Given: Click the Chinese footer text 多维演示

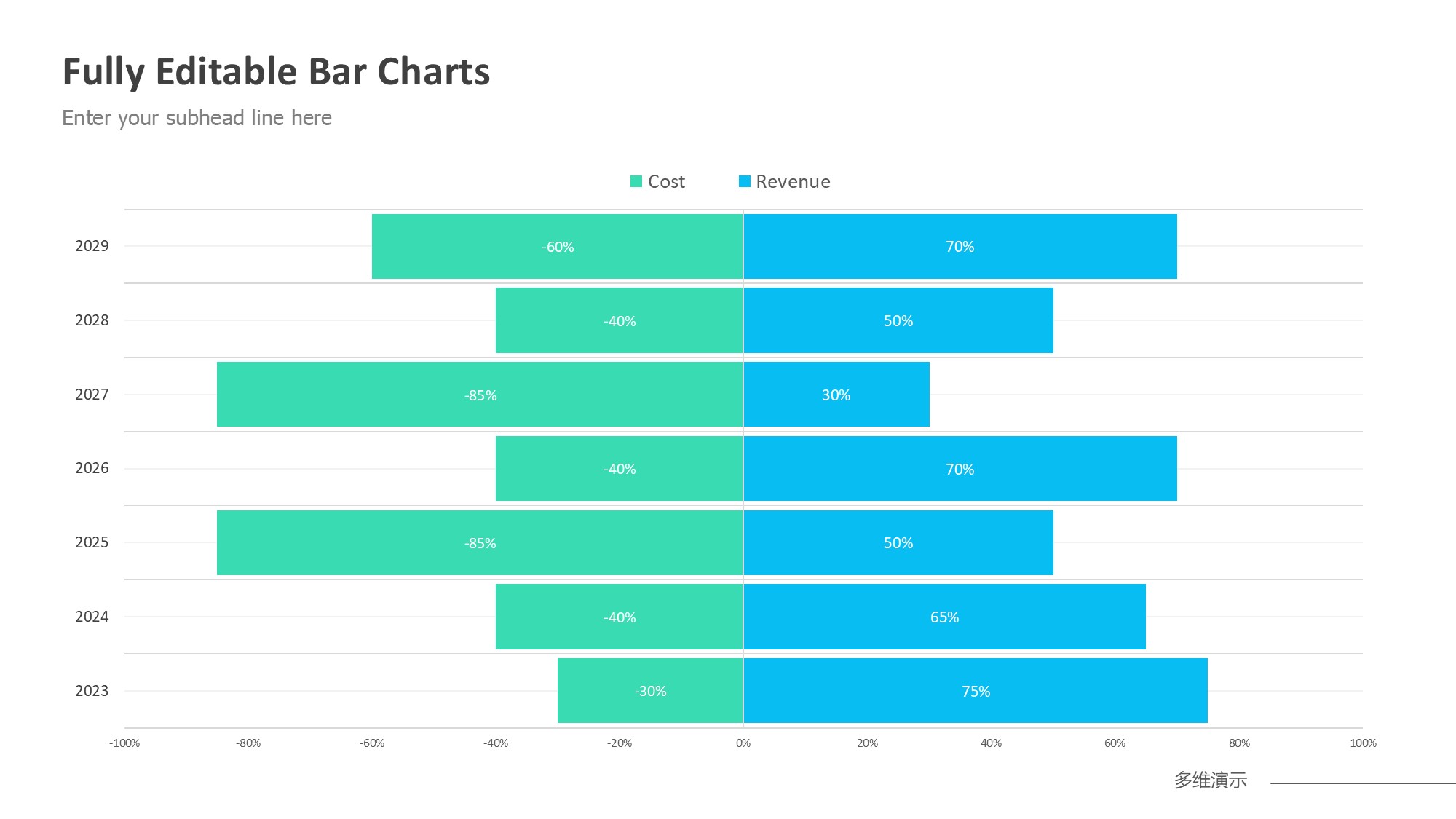Looking at the screenshot, I should pos(1211,780).
